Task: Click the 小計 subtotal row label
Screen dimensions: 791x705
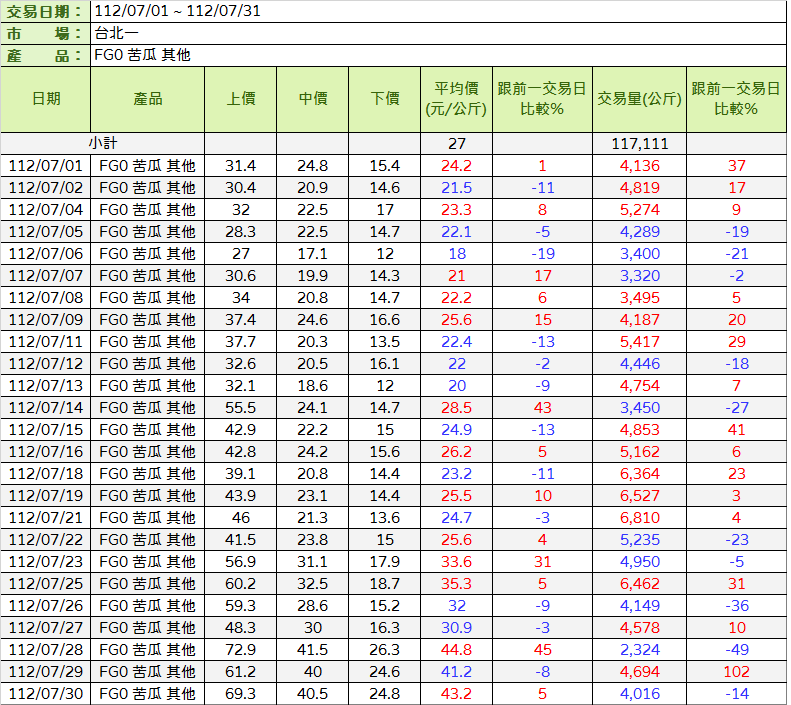Action: pos(103,144)
